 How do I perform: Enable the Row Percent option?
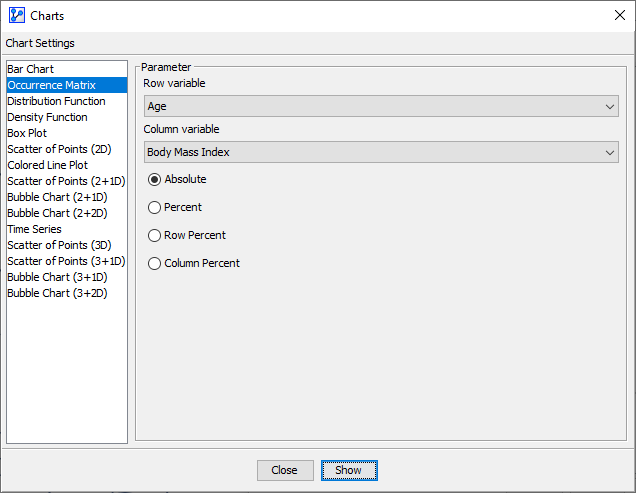point(154,235)
